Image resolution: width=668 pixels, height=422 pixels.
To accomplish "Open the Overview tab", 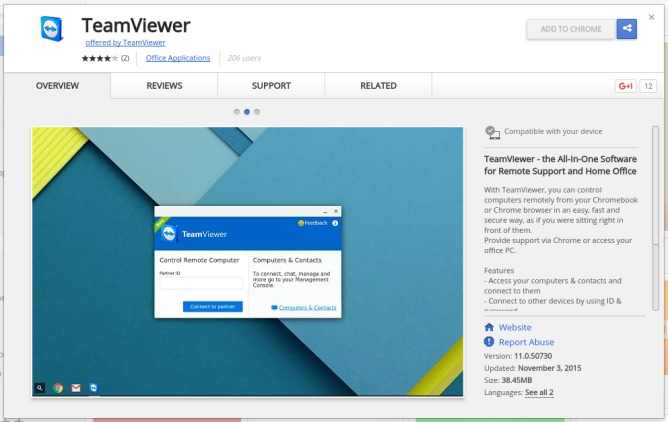I will pos(57,86).
